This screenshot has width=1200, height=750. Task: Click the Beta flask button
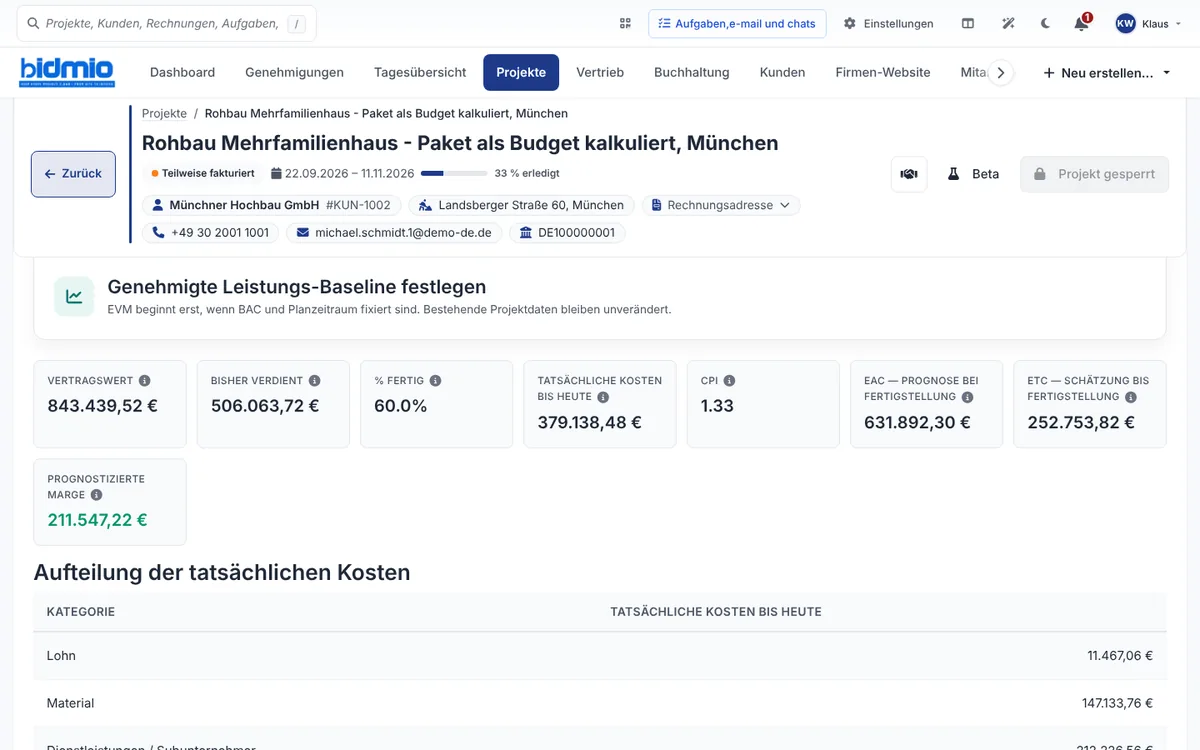tap(973, 174)
